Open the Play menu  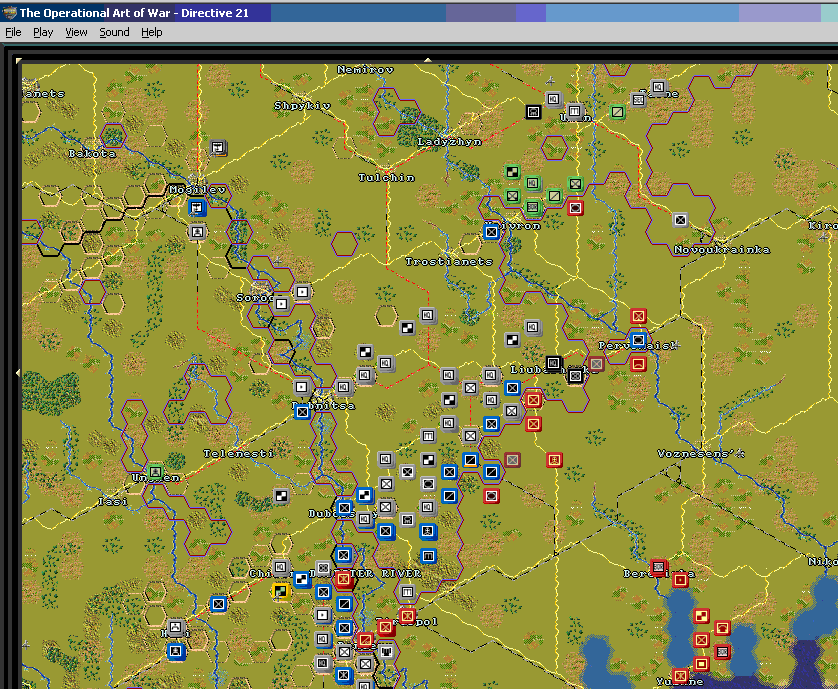[43, 32]
